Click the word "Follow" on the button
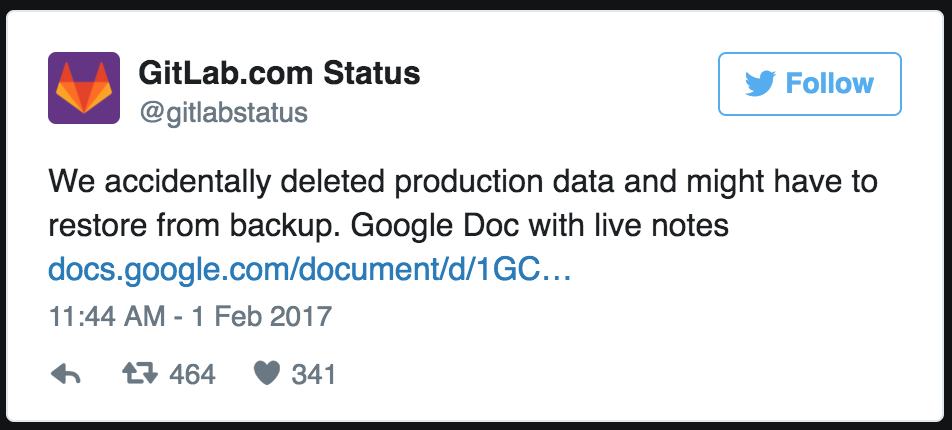The image size is (952, 430). 830,84
